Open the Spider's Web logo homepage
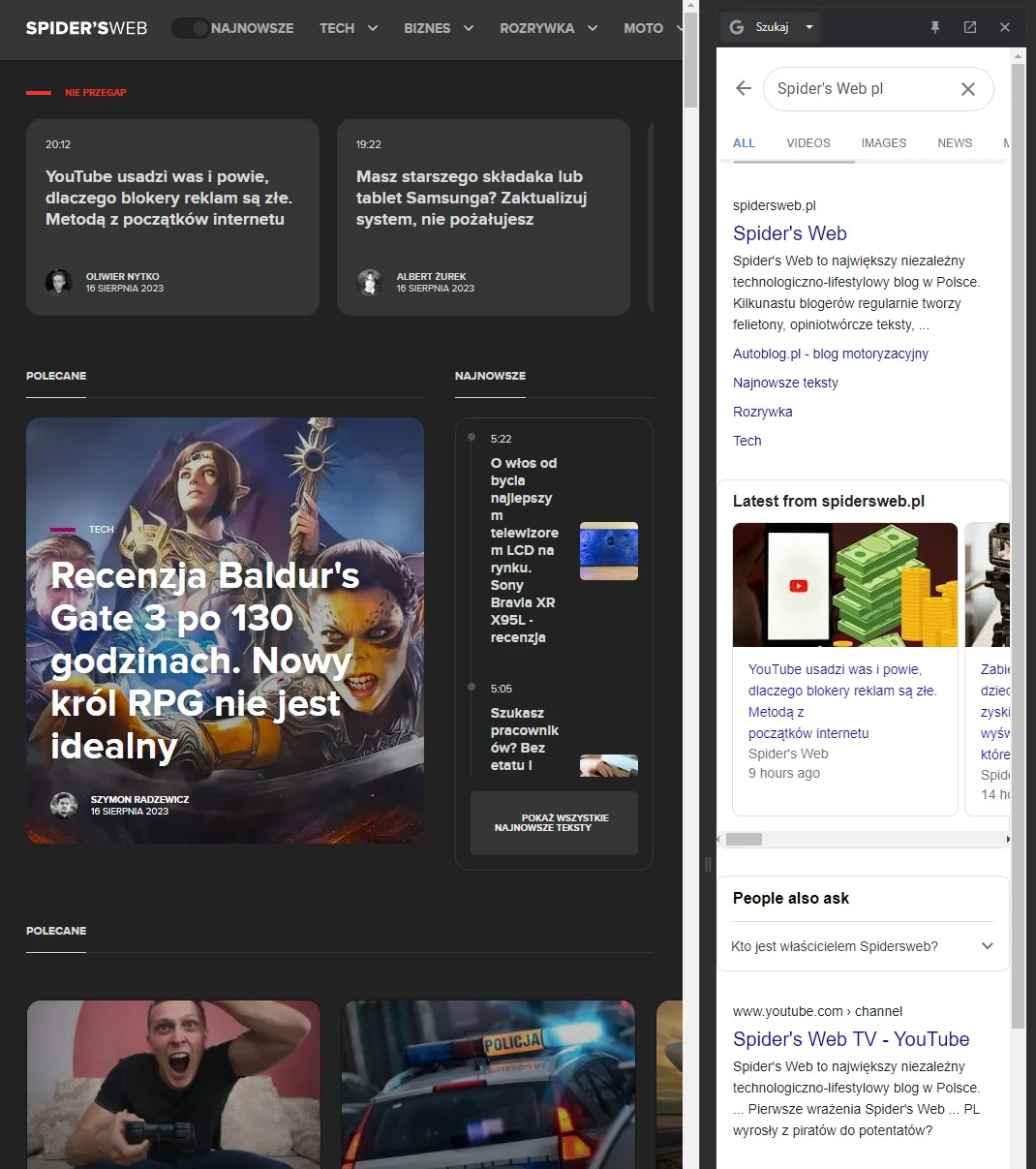The image size is (1036, 1169). coord(86,28)
